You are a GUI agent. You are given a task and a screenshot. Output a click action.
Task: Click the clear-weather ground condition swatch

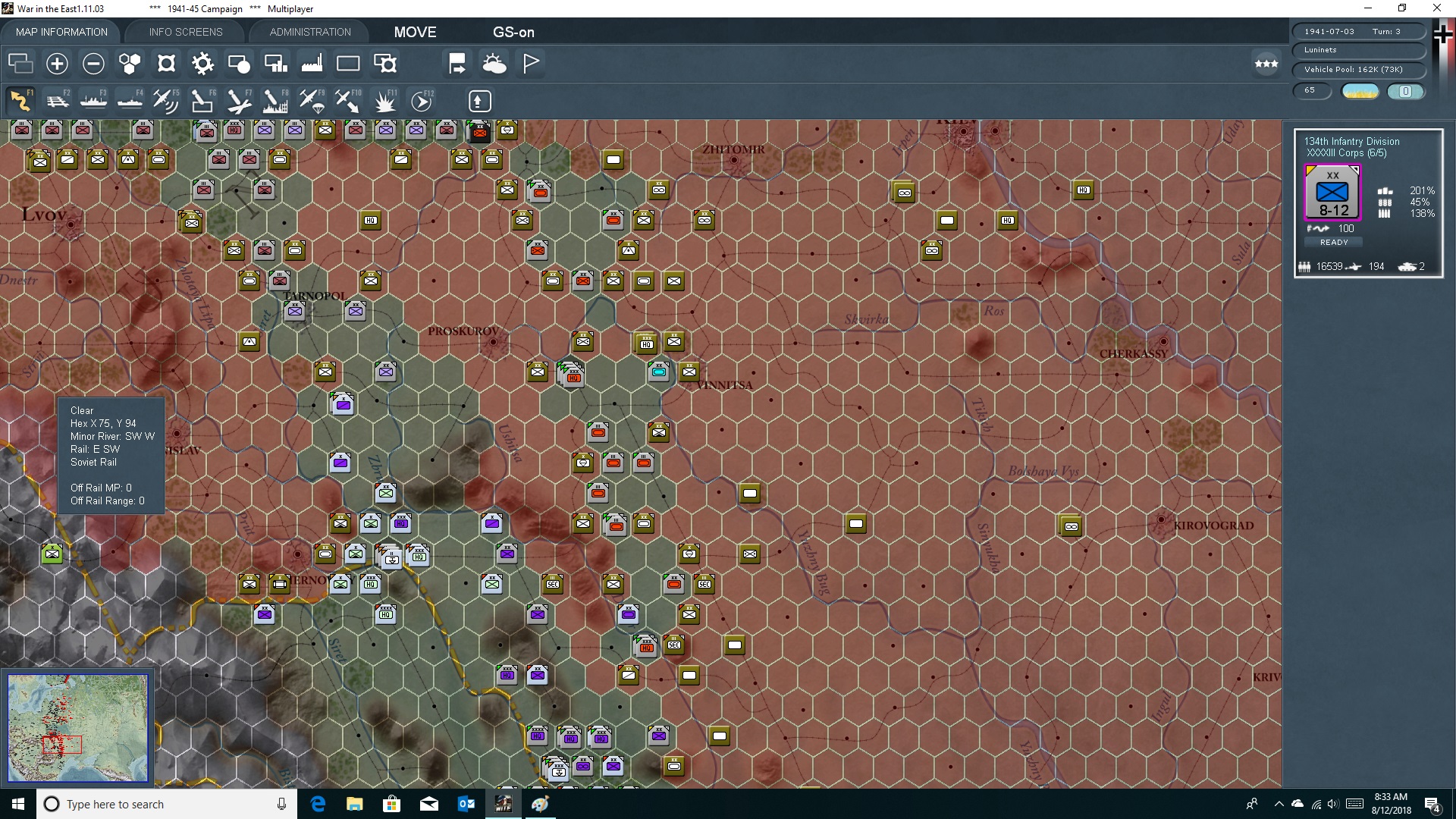click(1360, 91)
